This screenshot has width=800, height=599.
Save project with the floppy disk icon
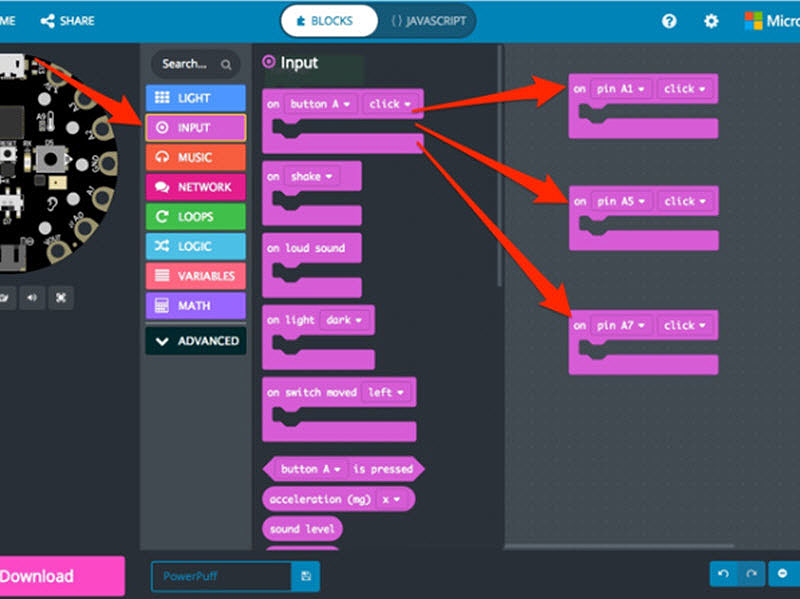pos(305,576)
